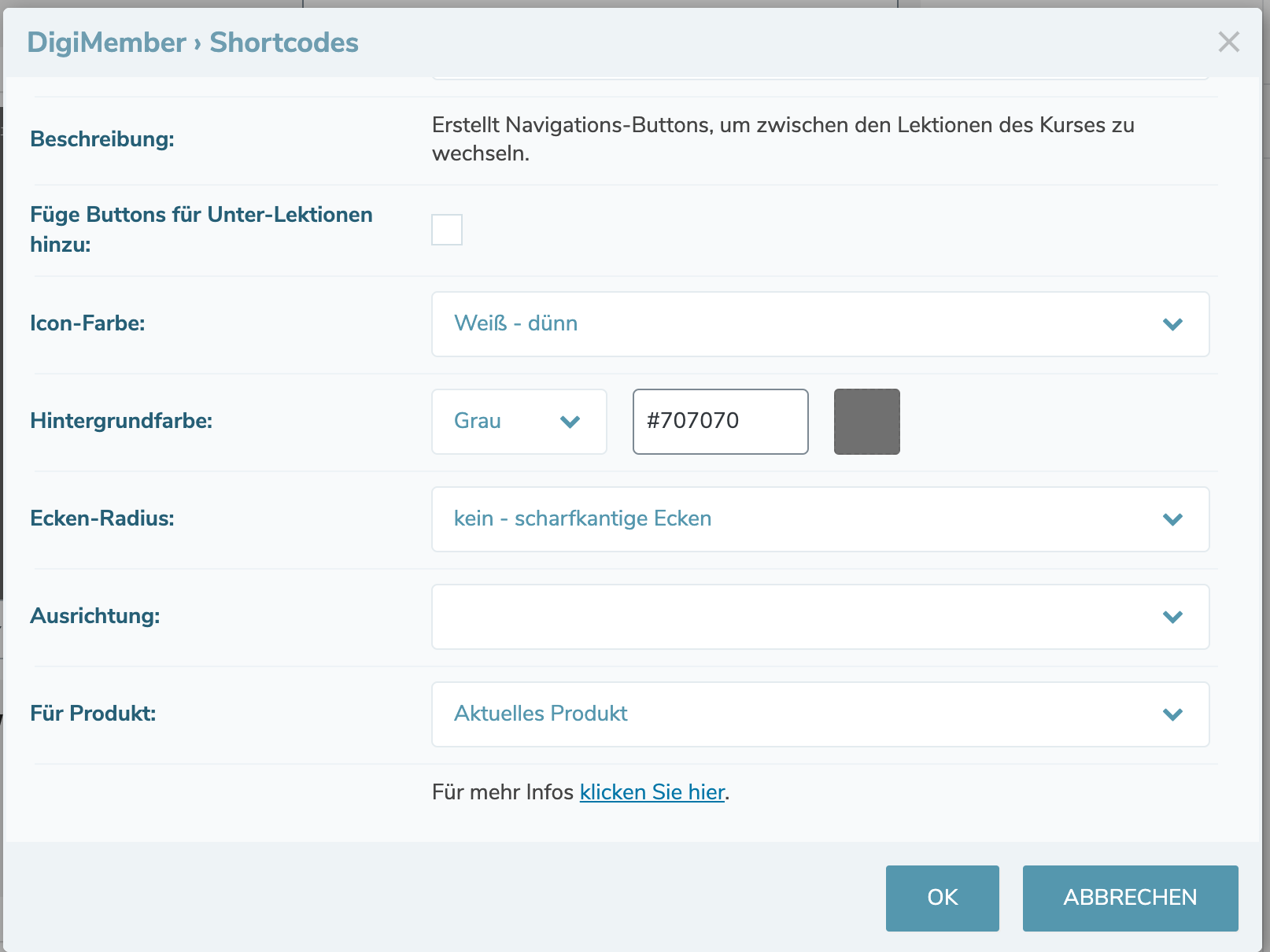Click the chevron on the Ecken-Radius field
The image size is (1270, 952).
(x=1172, y=519)
